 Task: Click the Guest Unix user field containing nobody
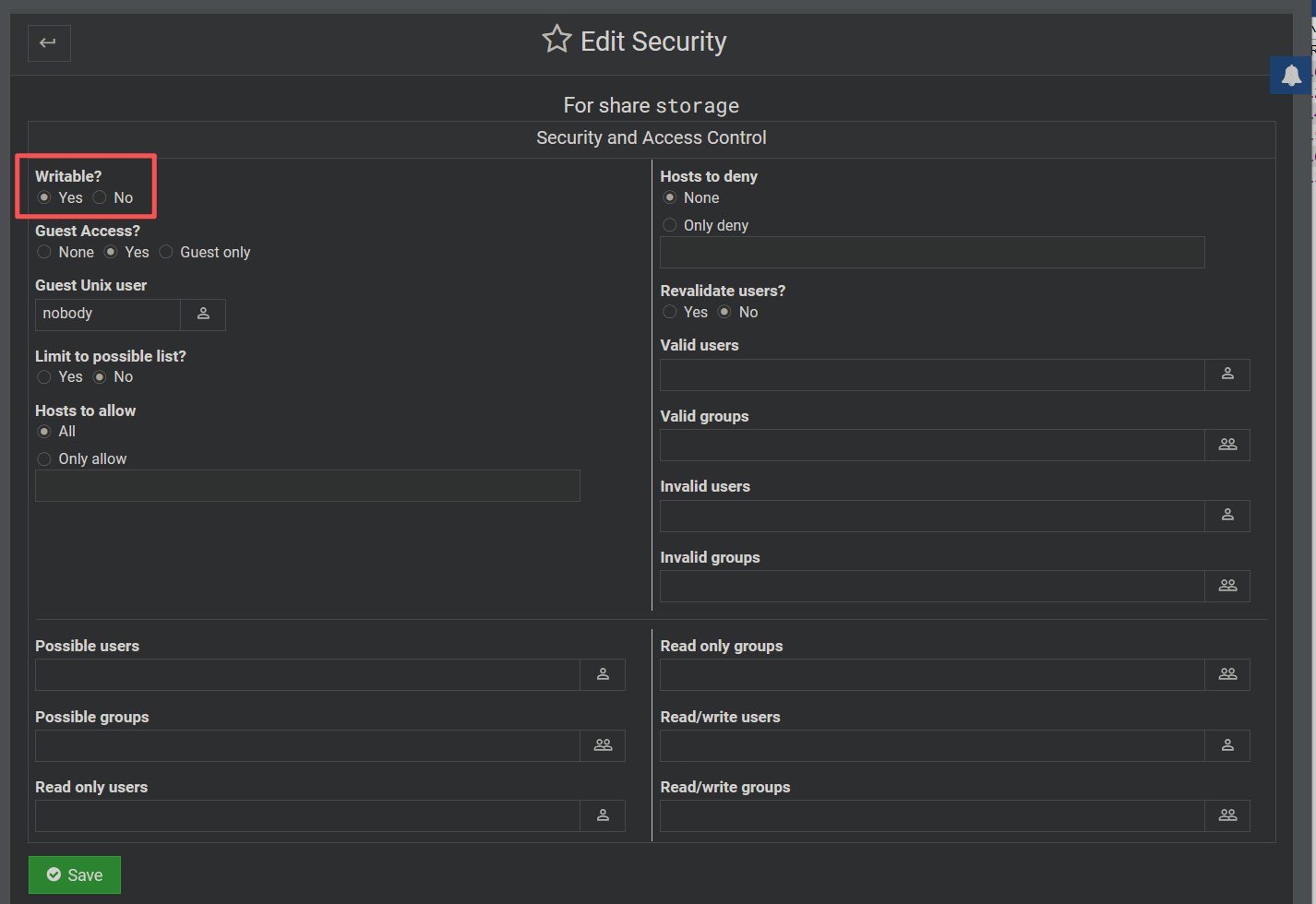click(107, 315)
